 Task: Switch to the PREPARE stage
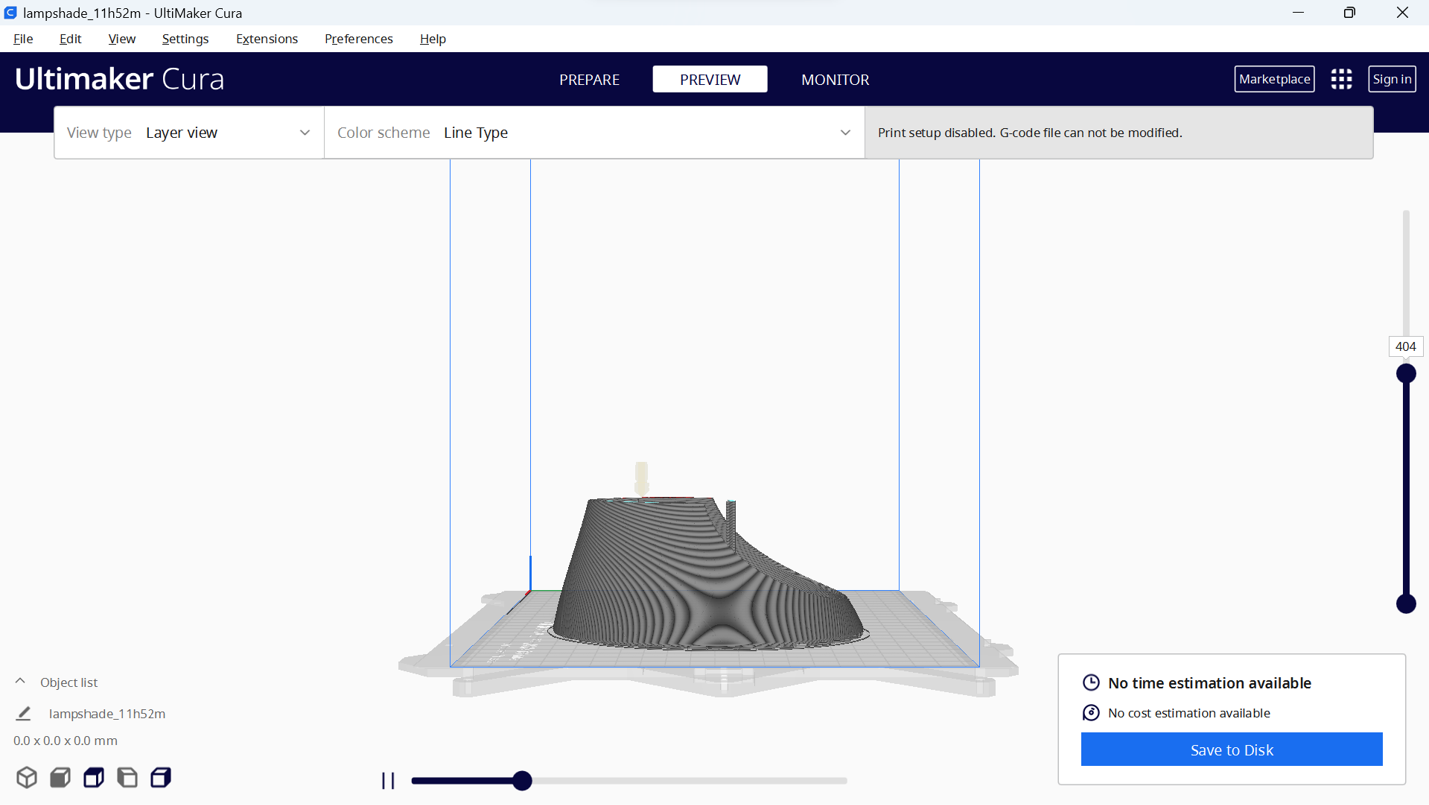(x=589, y=79)
